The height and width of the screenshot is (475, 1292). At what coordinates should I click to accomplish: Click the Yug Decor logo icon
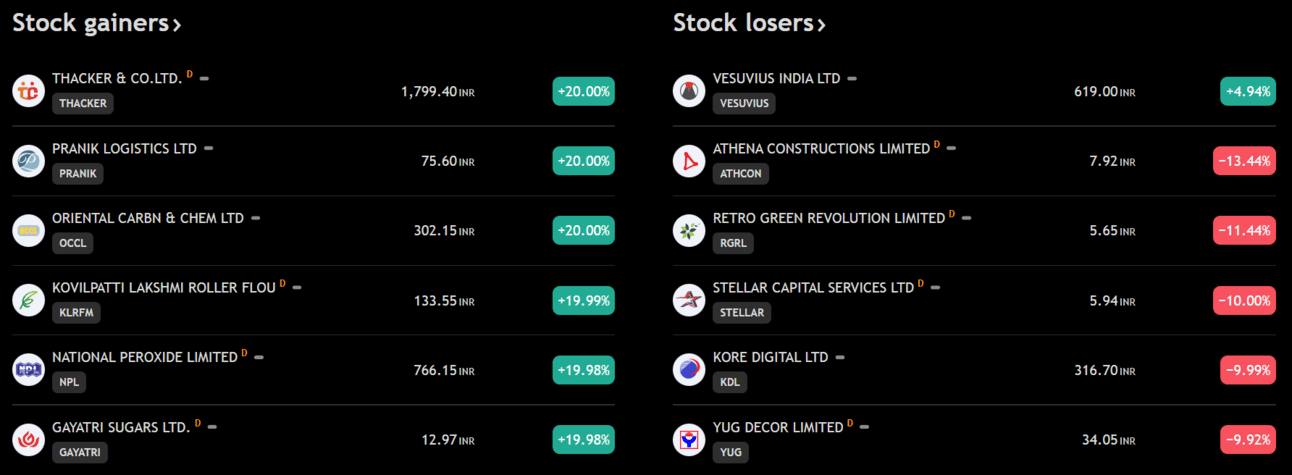689,440
